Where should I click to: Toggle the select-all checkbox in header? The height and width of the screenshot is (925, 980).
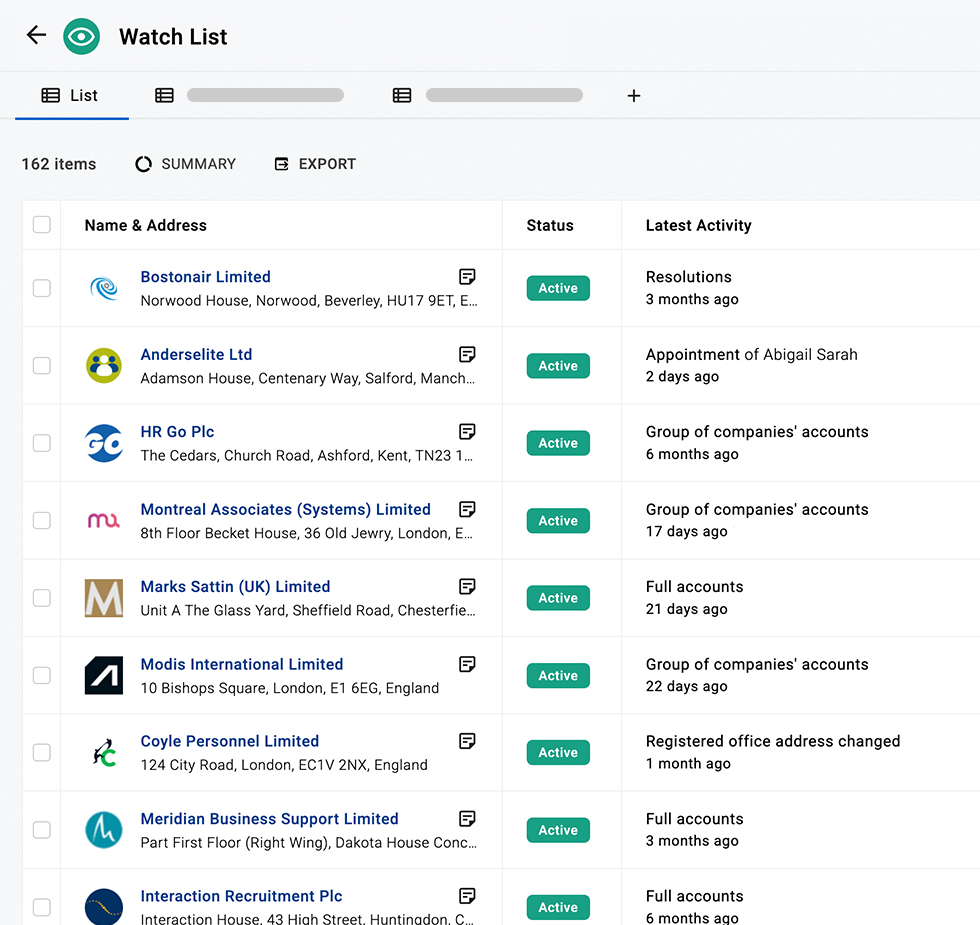(x=42, y=225)
